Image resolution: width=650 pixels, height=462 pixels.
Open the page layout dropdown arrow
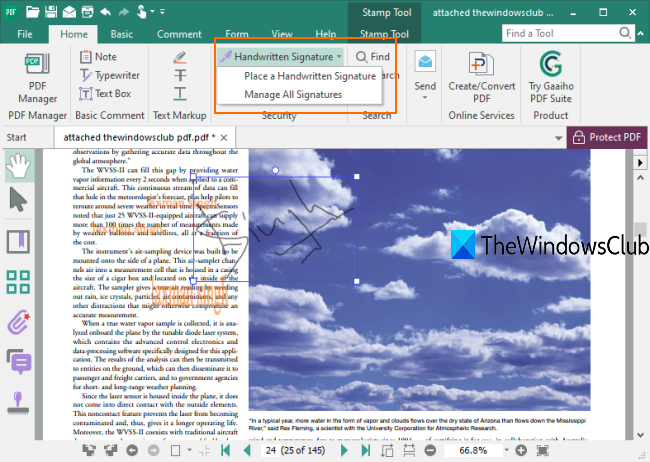click(189, 450)
